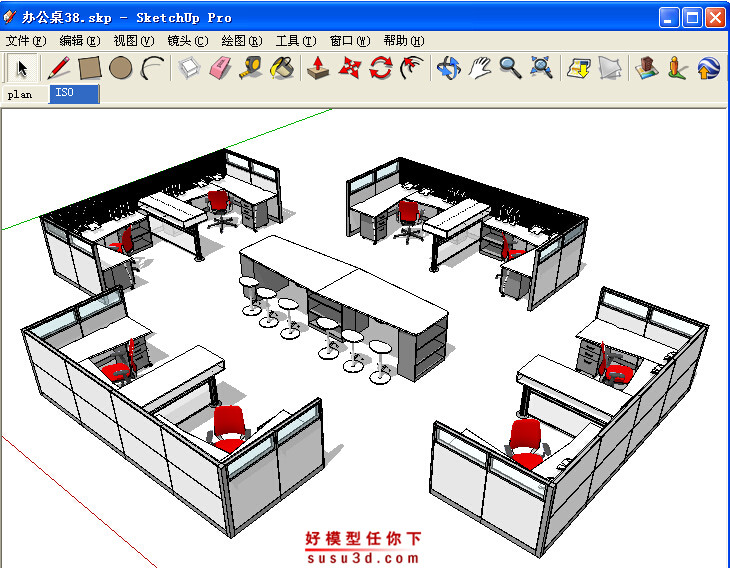Open the 窗口(W) menu
Viewport: 730px width, 568px height.
(350, 41)
